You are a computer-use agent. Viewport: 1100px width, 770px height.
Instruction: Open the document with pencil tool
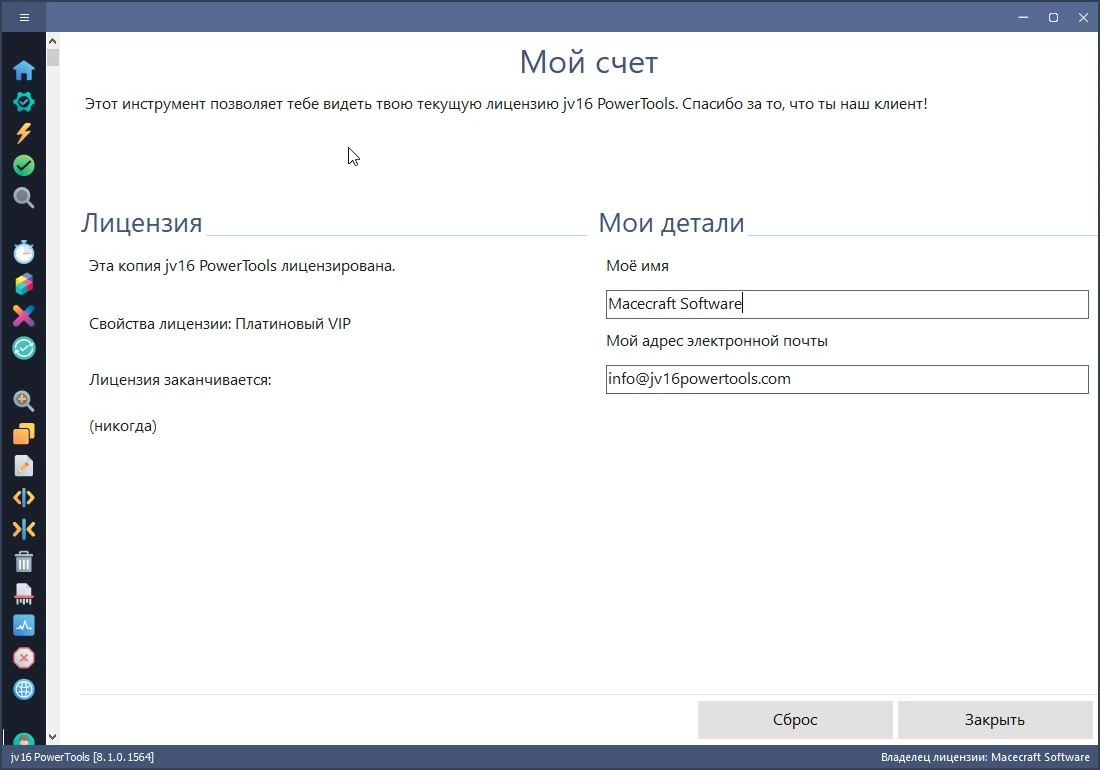click(24, 466)
